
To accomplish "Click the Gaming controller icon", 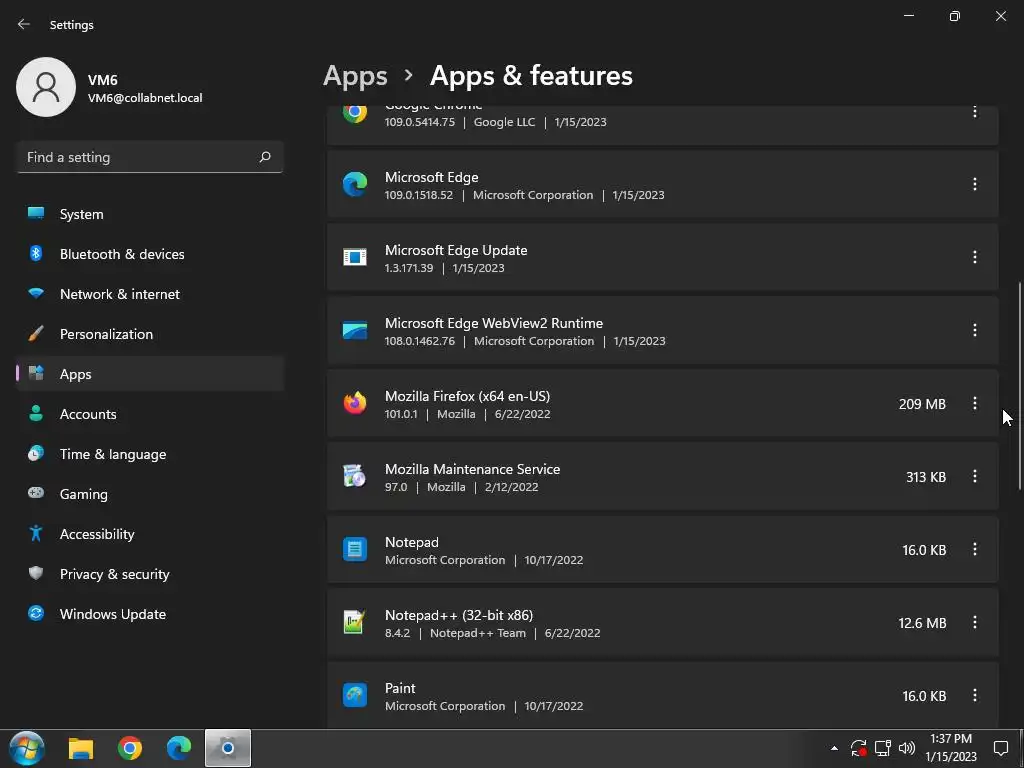I will [x=36, y=493].
